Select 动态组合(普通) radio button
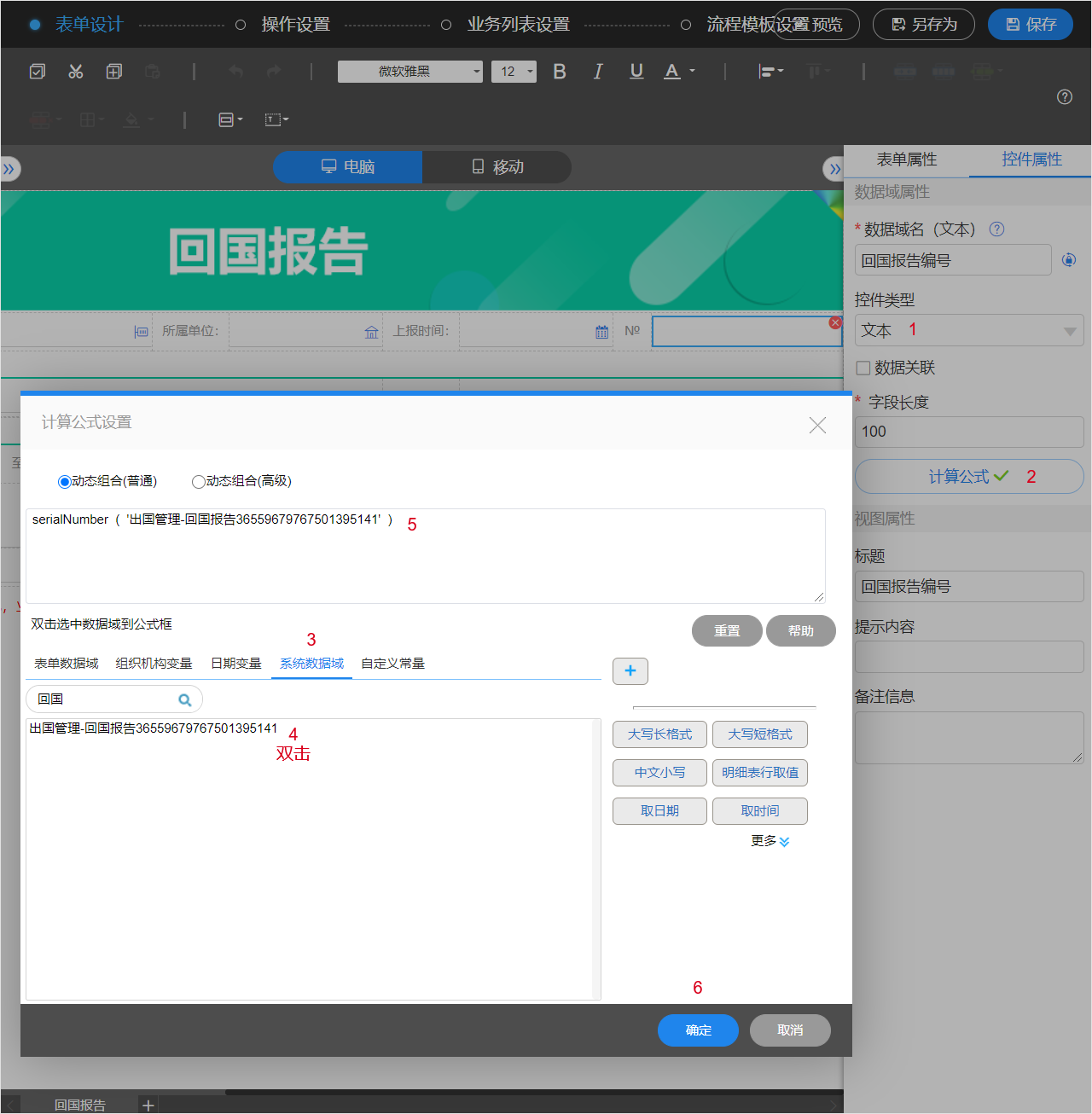Screen dimensions: 1092x1114 tap(64, 482)
